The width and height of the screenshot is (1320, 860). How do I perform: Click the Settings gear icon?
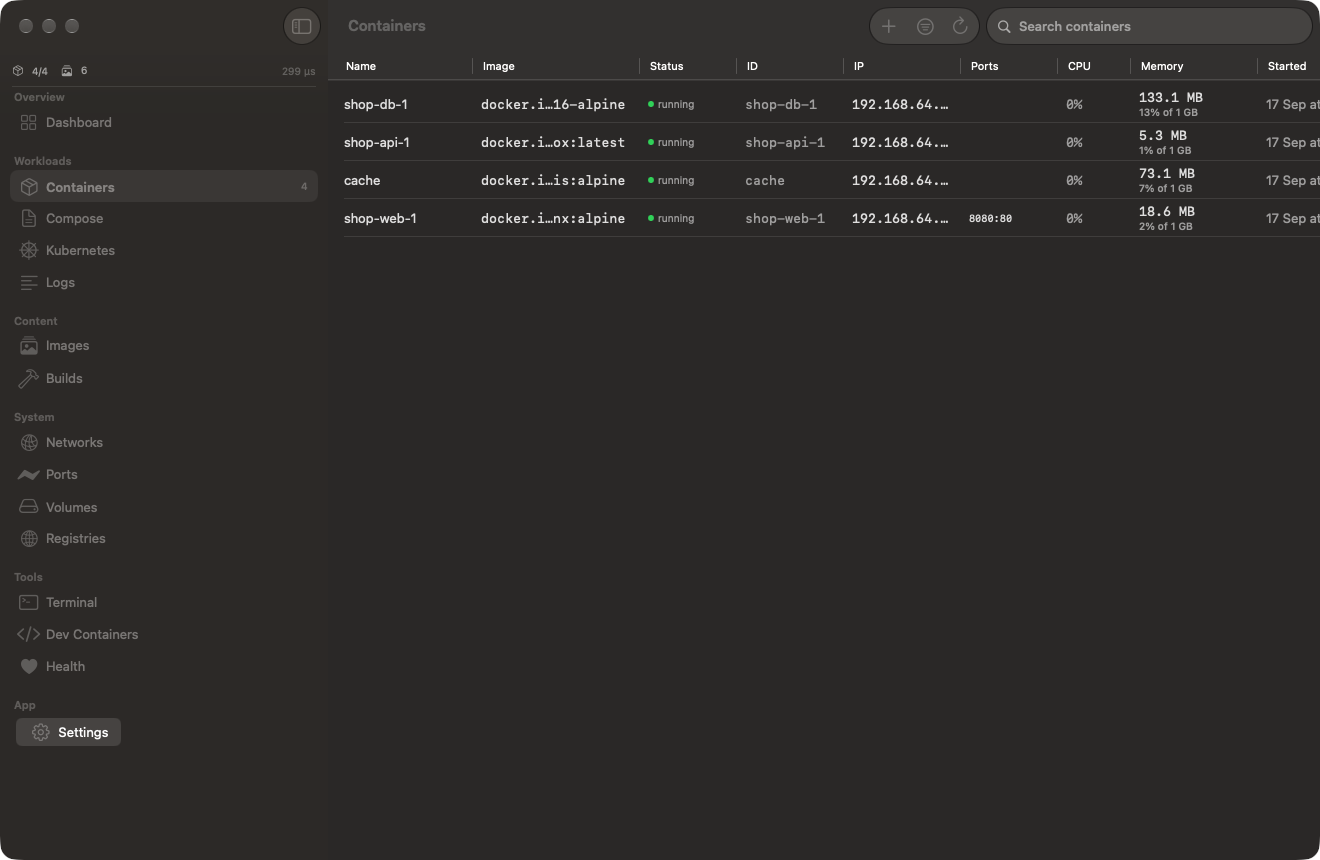[40, 732]
